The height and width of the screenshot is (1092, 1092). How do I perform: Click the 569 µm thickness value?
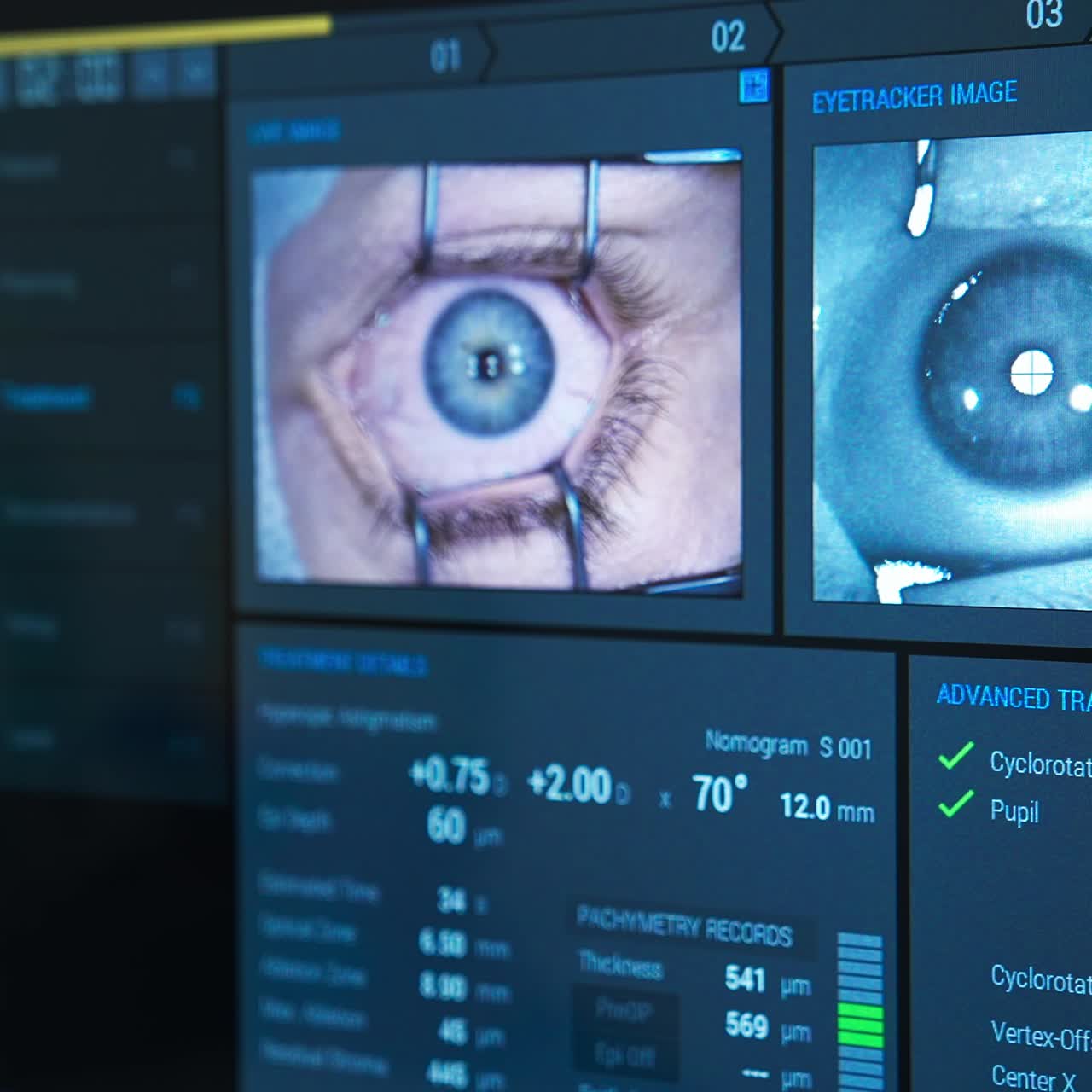pos(768,1027)
